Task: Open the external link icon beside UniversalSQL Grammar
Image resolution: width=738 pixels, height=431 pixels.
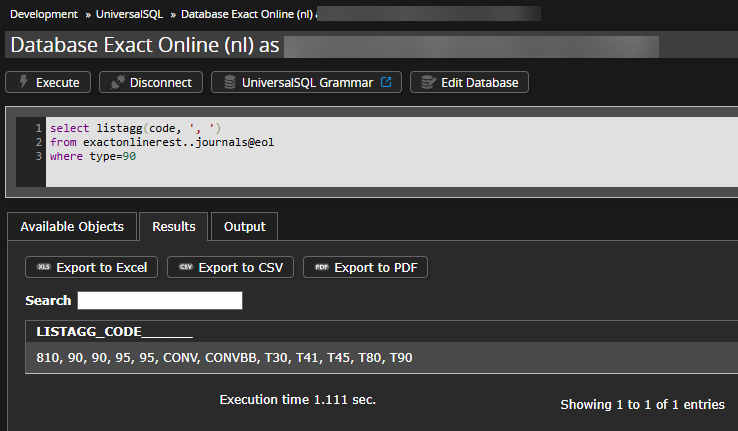Action: click(386, 83)
